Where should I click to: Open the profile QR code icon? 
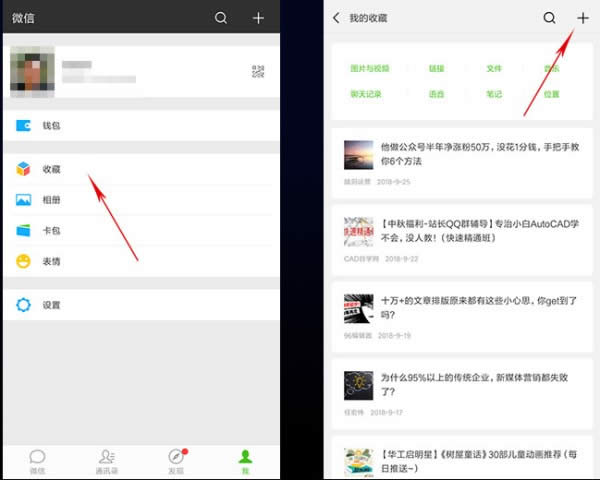[x=258, y=71]
